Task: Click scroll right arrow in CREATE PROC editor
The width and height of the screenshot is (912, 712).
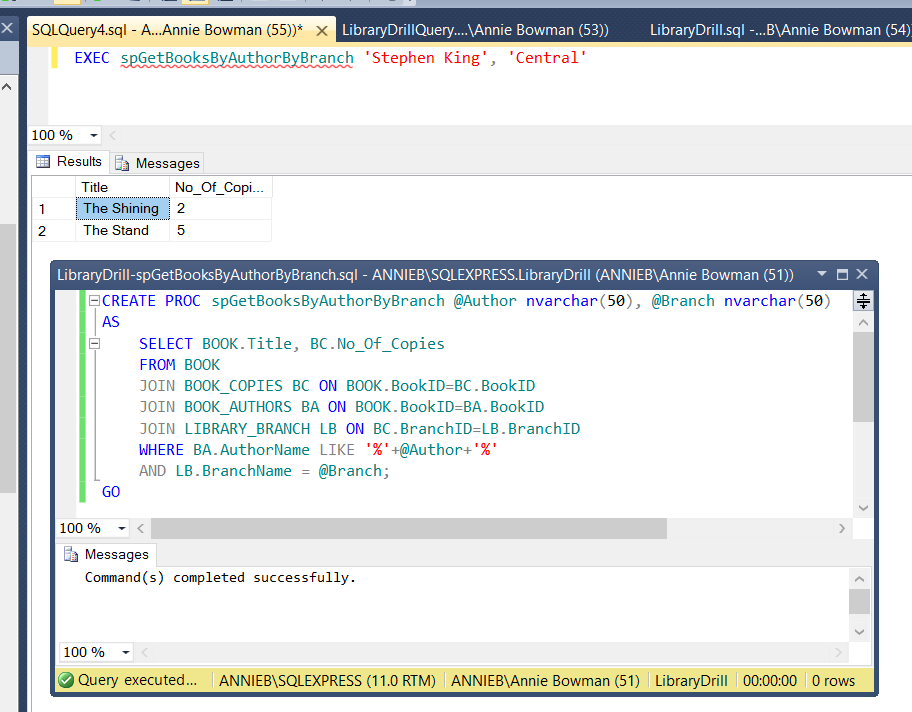Action: tap(842, 528)
